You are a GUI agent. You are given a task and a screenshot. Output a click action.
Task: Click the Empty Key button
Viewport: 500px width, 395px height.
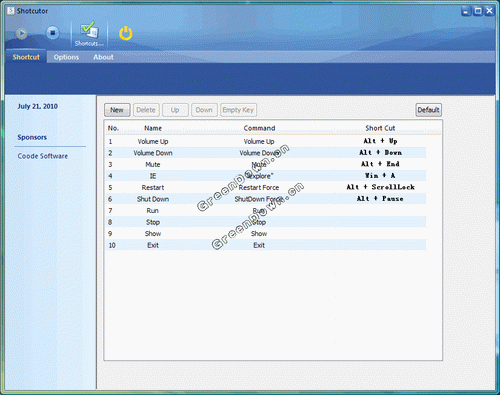click(238, 110)
